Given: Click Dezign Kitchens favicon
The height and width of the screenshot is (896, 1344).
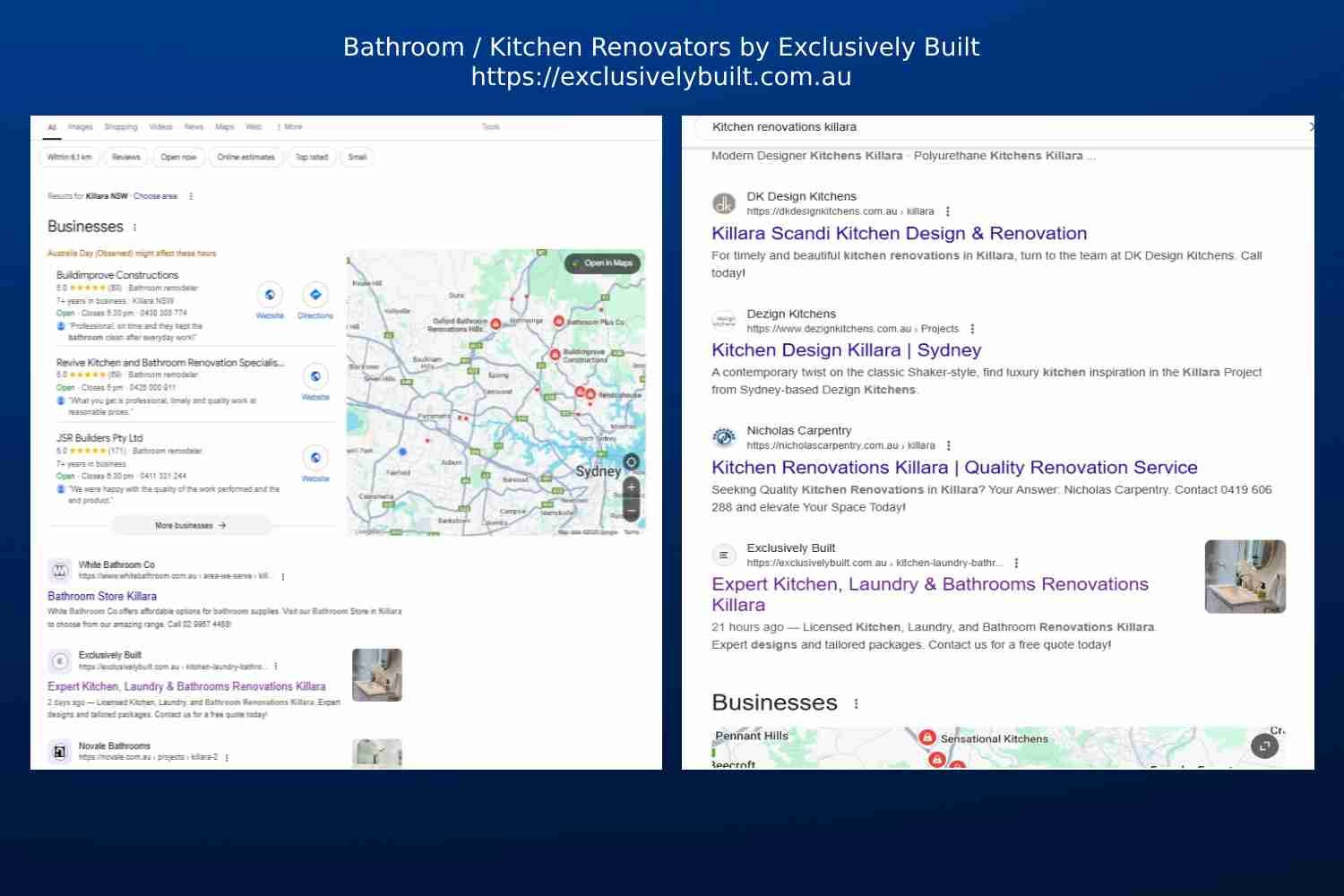Looking at the screenshot, I should (x=724, y=321).
